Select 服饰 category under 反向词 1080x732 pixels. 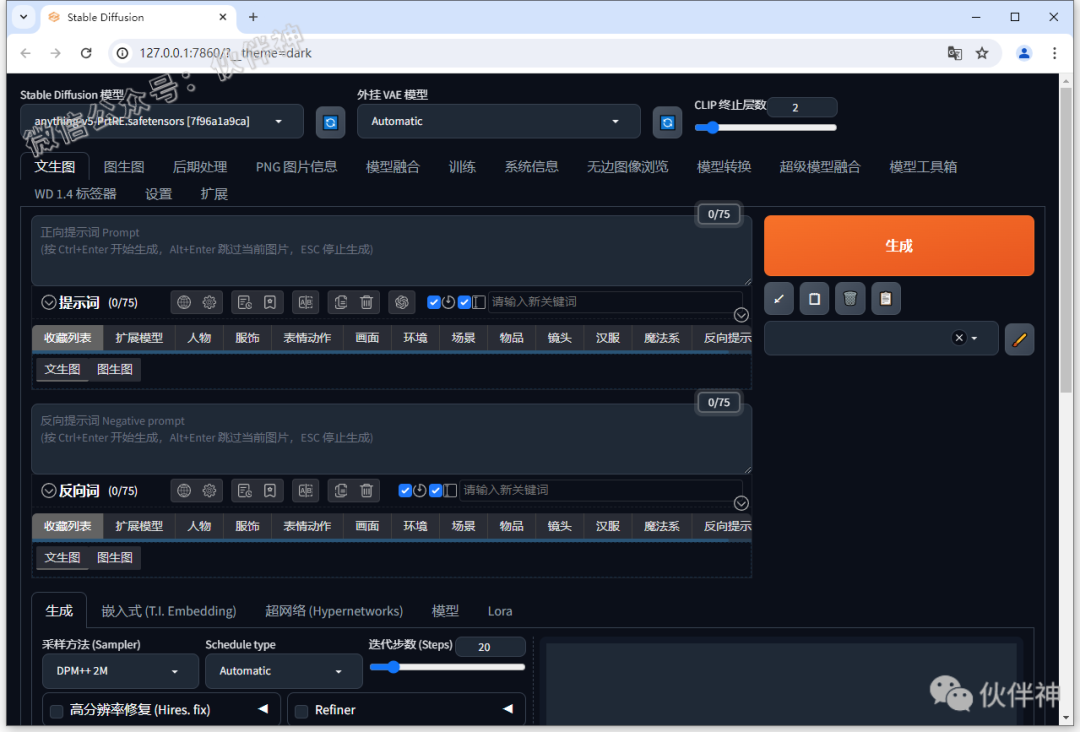click(247, 526)
